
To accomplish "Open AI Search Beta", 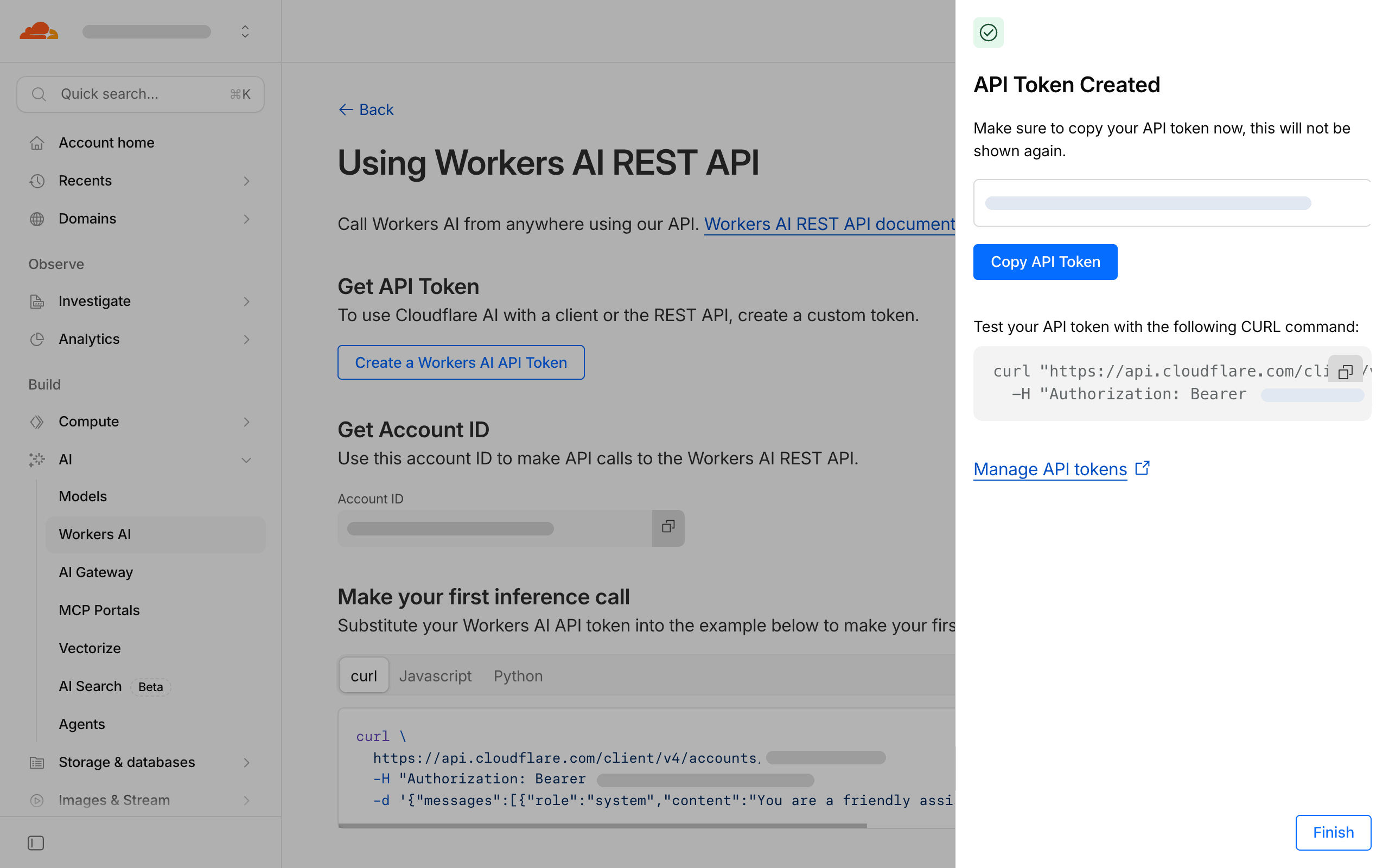I will [x=90, y=686].
